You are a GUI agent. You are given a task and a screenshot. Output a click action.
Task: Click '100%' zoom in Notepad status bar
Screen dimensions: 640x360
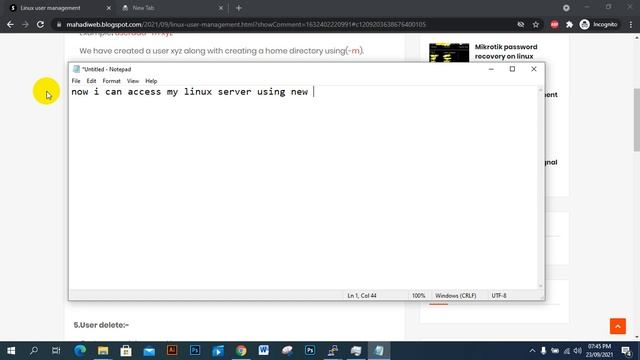[x=418, y=296]
